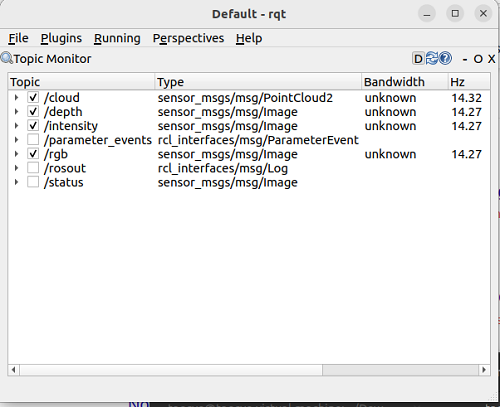
Task: Click the D dock toggle icon
Action: point(418,59)
